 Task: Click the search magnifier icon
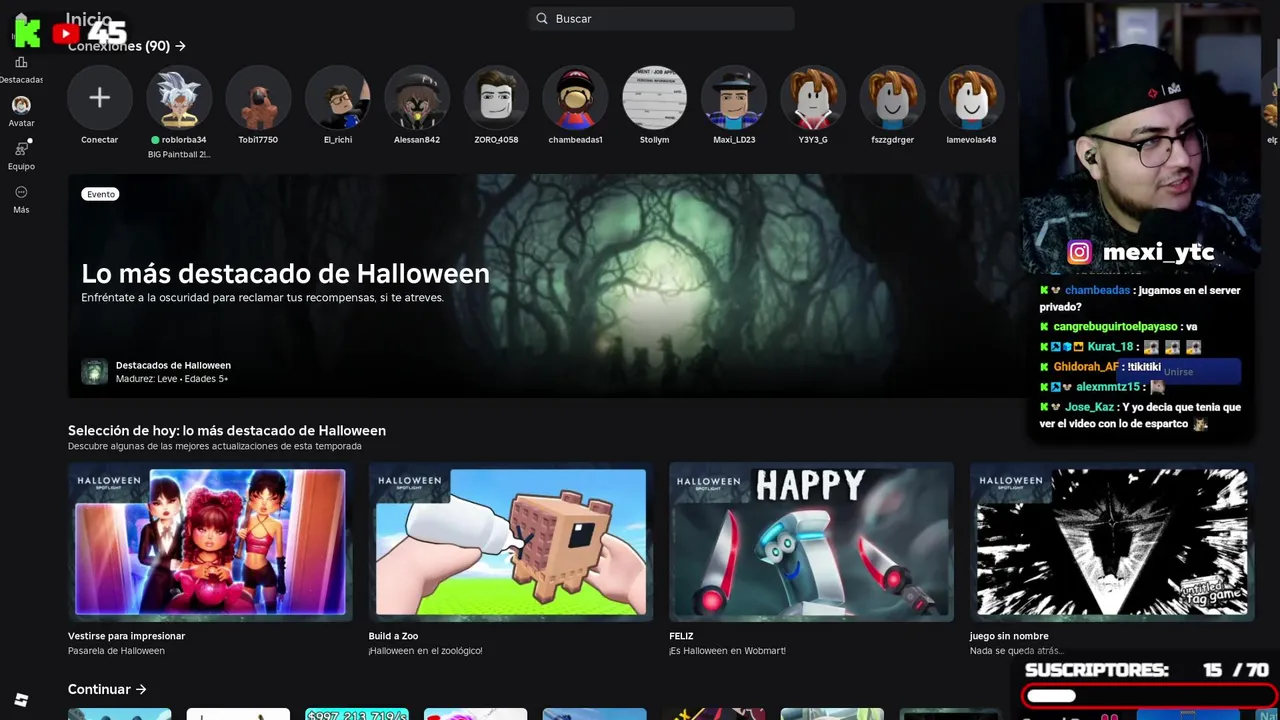(x=542, y=18)
